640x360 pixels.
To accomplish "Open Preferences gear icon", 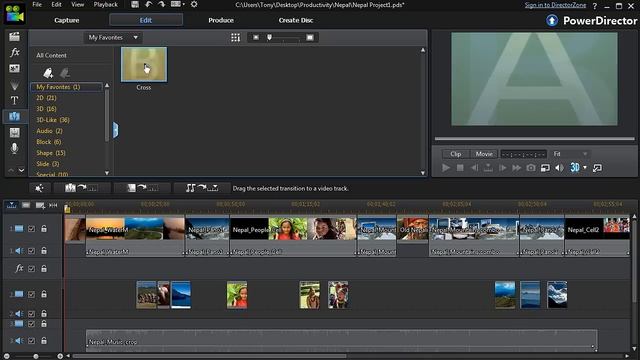I will click(194, 4).
